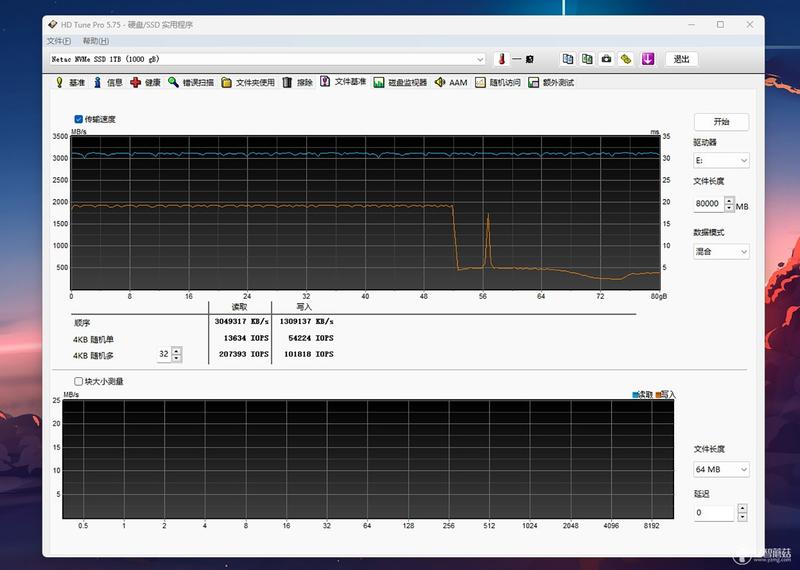Expand the Netac NVMe SSD drive selector
This screenshot has height=570, width=800.
267,59
